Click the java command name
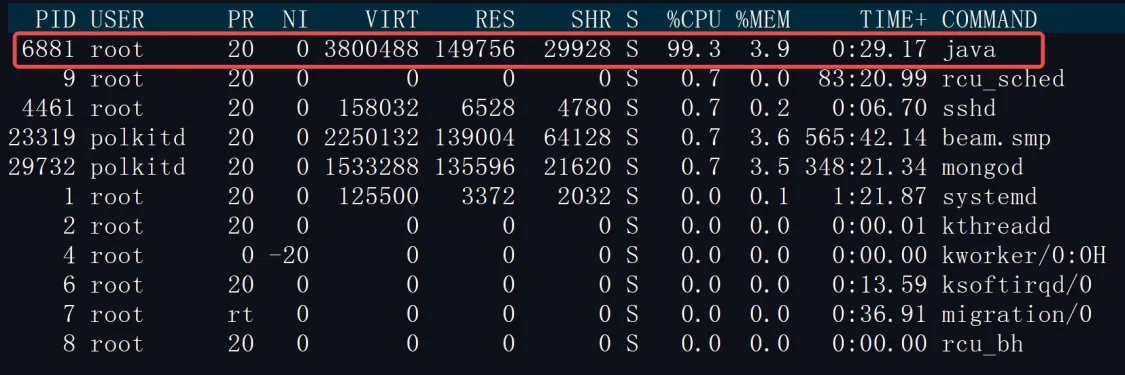1125x375 pixels. pyautogui.click(x=970, y=50)
